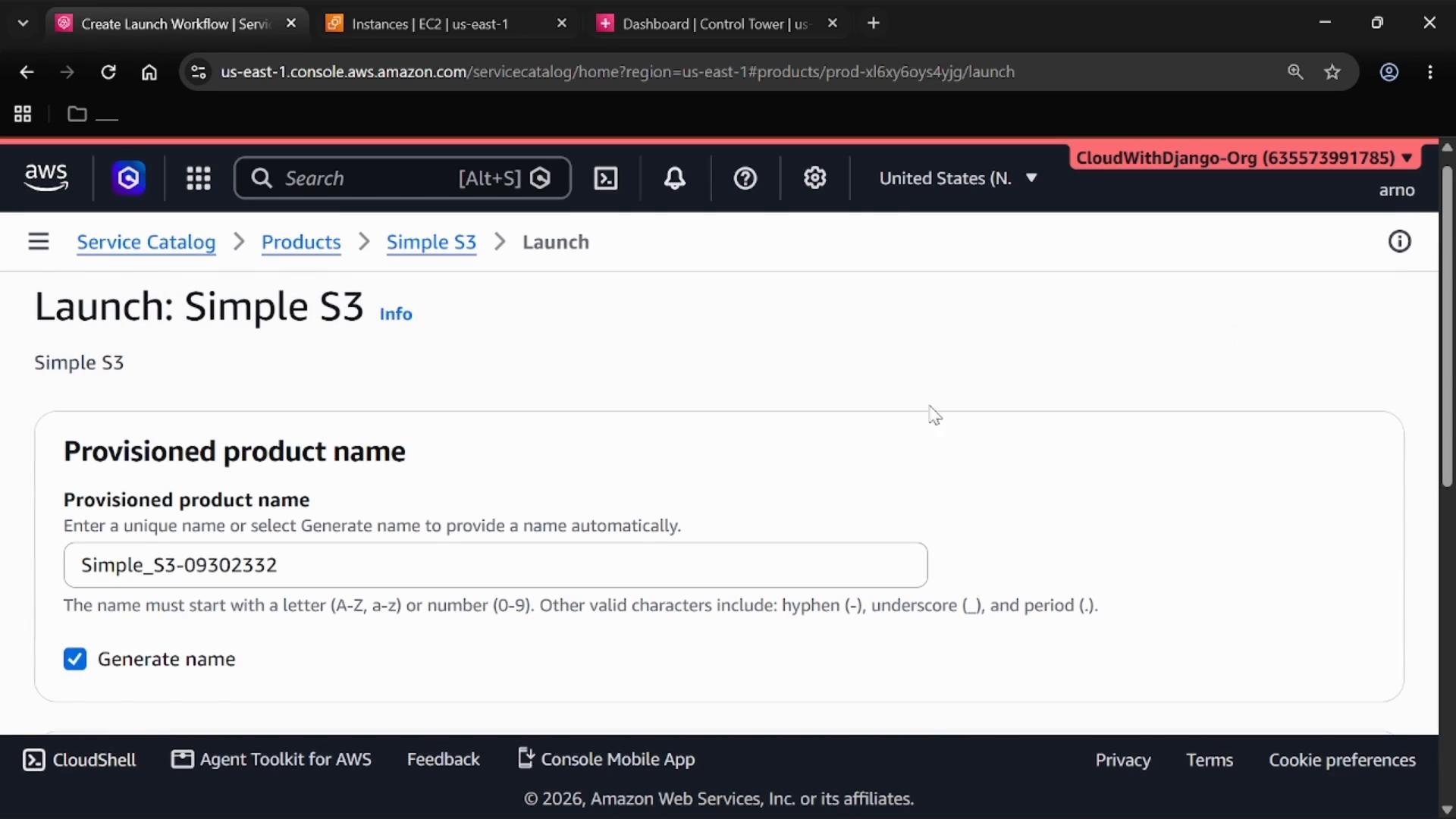The width and height of the screenshot is (1456, 819).
Task: Open the CloudWithDjango-Org account dropdown
Action: [x=1244, y=158]
